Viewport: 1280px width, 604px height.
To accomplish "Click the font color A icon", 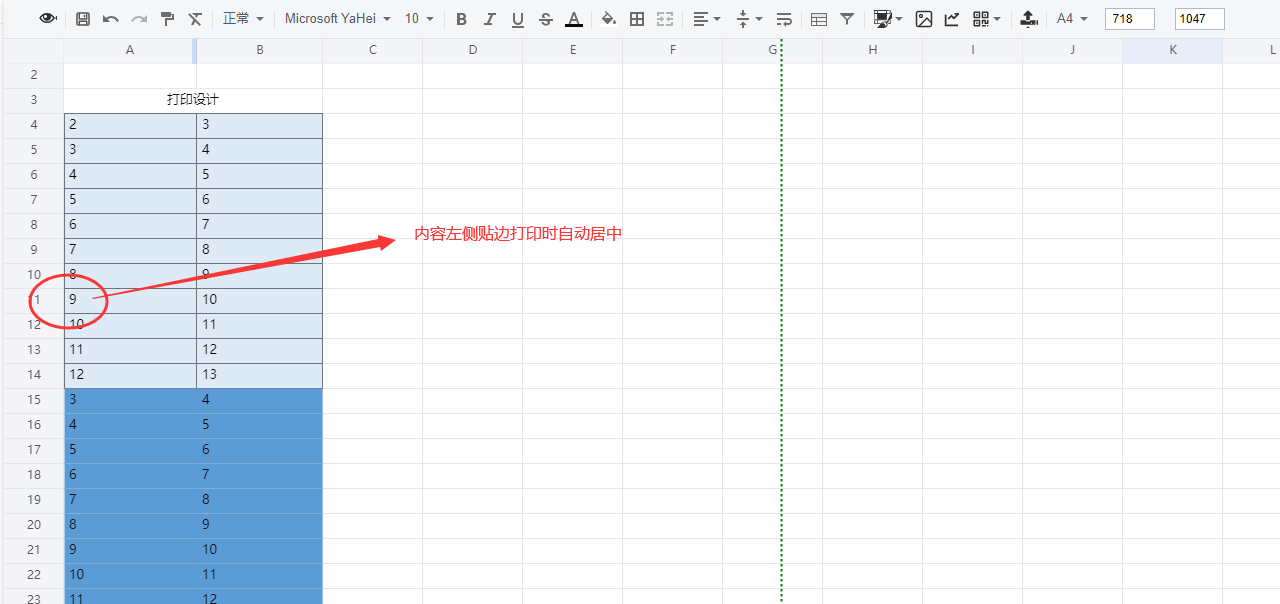I will (573, 19).
